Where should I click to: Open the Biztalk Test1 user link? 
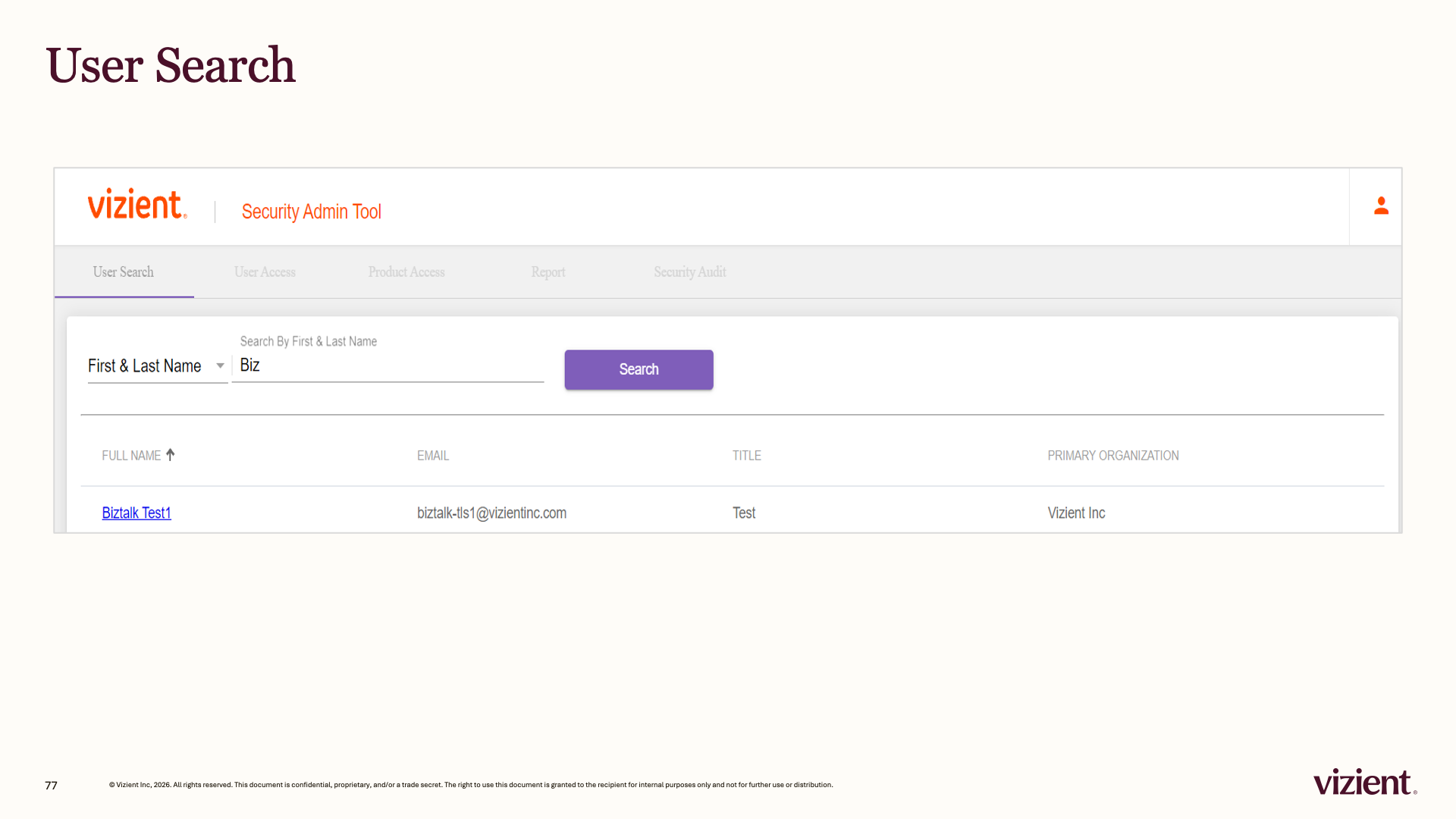[136, 513]
